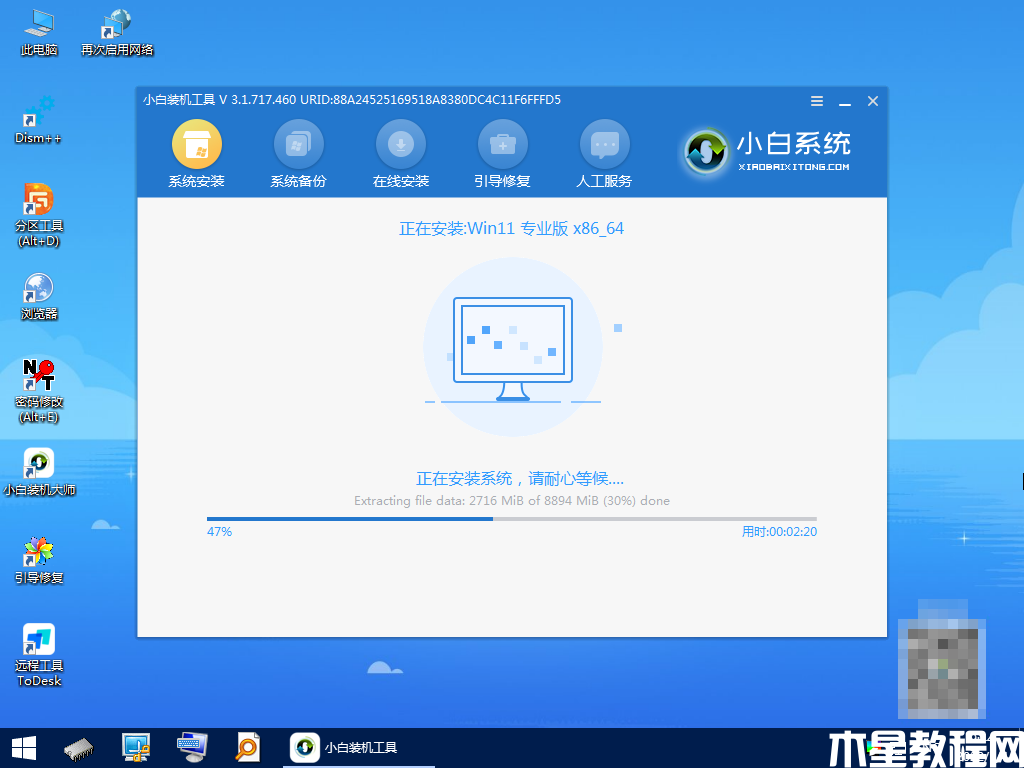
Task: Click the Extracting file data status text
Action: (512, 501)
